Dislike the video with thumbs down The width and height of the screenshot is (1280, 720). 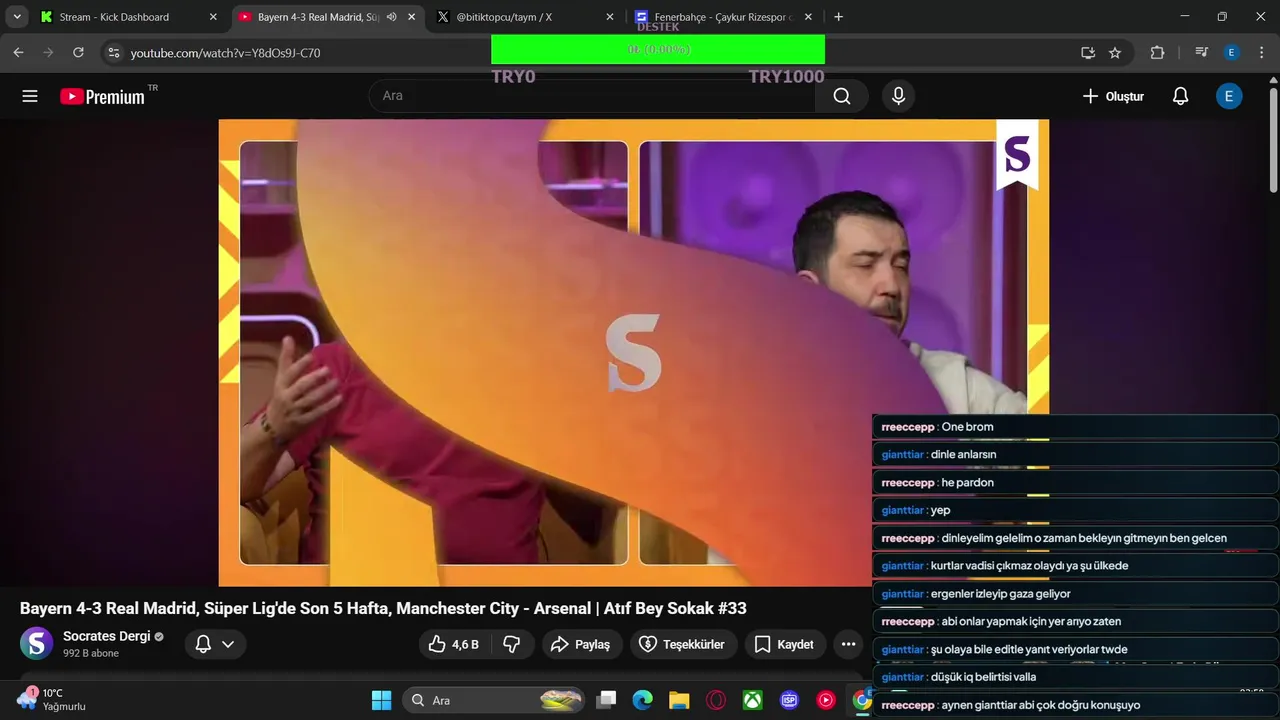[x=512, y=644]
